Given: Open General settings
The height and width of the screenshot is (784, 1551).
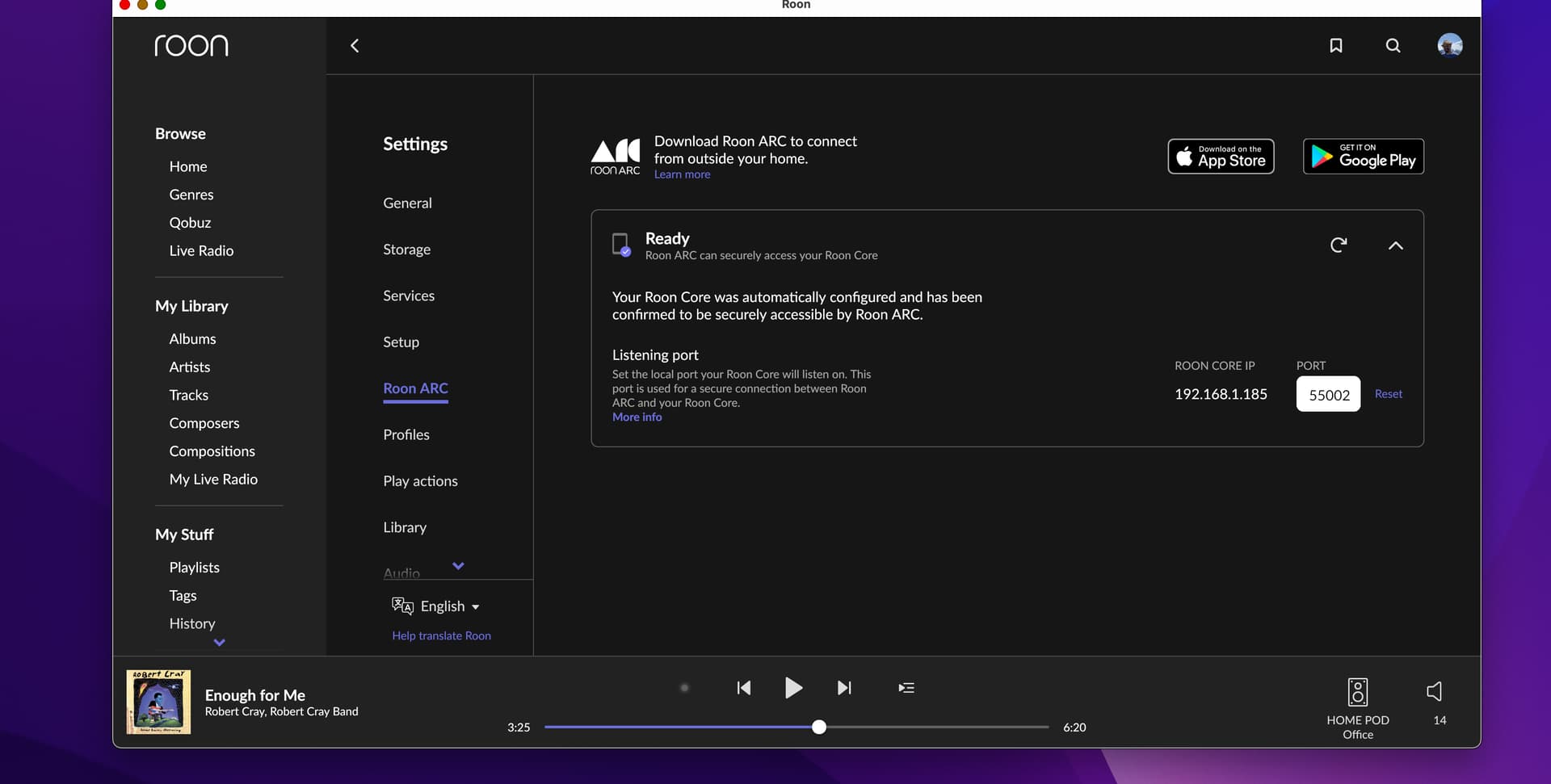Looking at the screenshot, I should 407,203.
